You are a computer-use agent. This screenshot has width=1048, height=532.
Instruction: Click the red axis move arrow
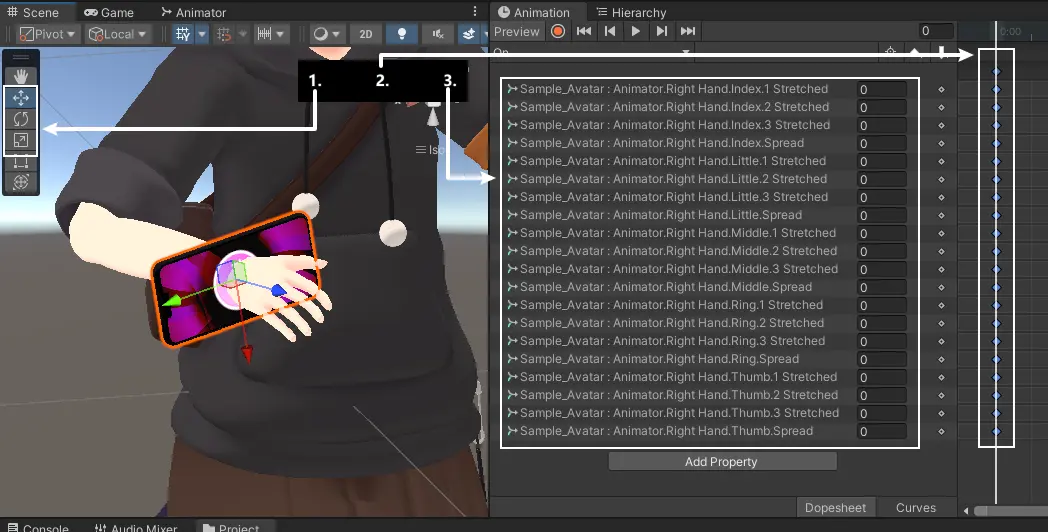tap(247, 354)
